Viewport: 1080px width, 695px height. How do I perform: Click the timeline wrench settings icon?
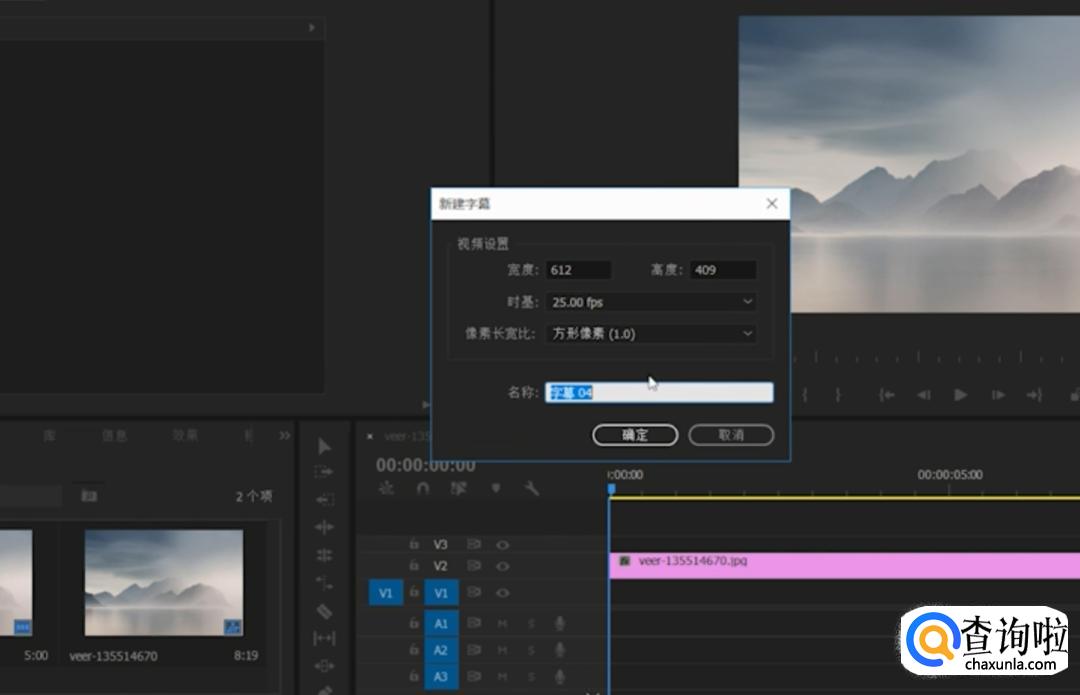tap(532, 488)
